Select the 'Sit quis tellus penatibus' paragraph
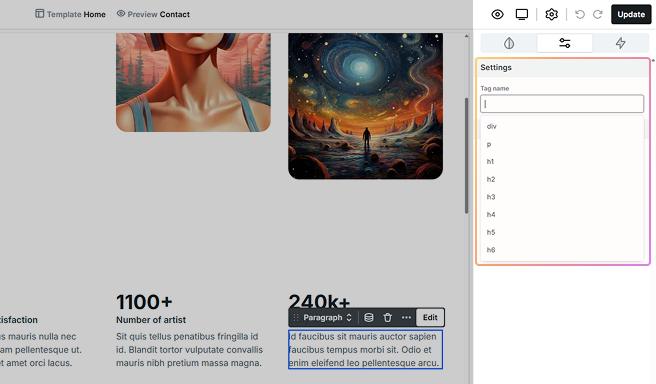The image size is (656, 384). (x=190, y=350)
